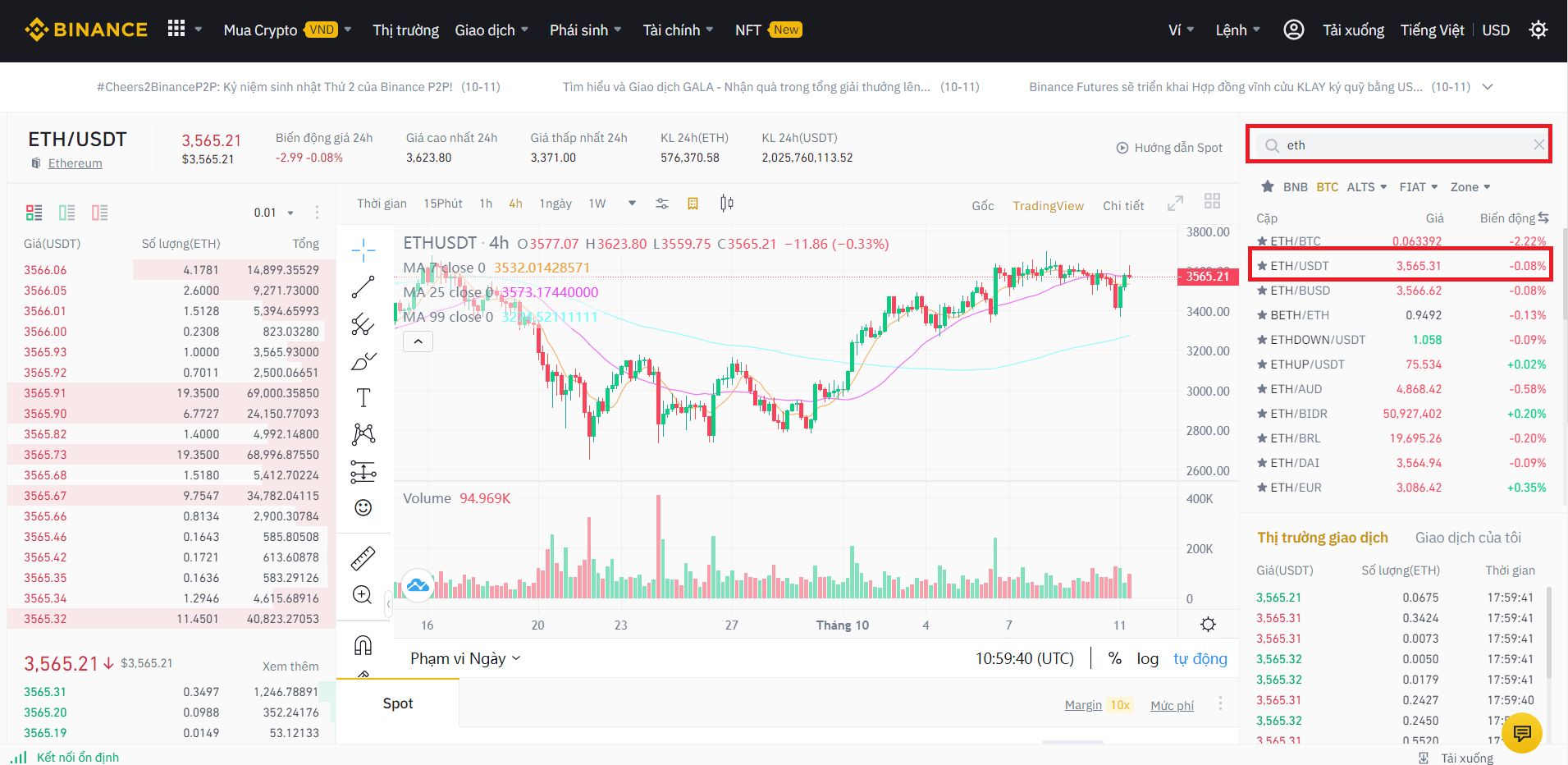Change the candlestick chart type icon

tap(726, 204)
